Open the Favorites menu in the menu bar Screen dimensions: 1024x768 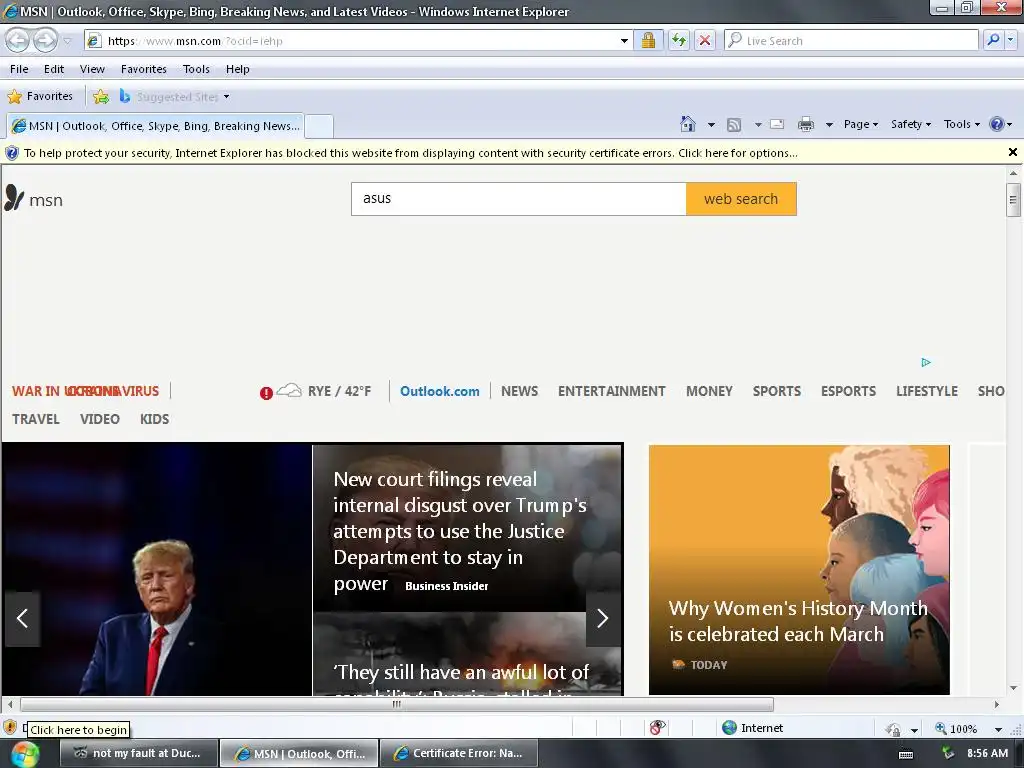[x=144, y=69]
